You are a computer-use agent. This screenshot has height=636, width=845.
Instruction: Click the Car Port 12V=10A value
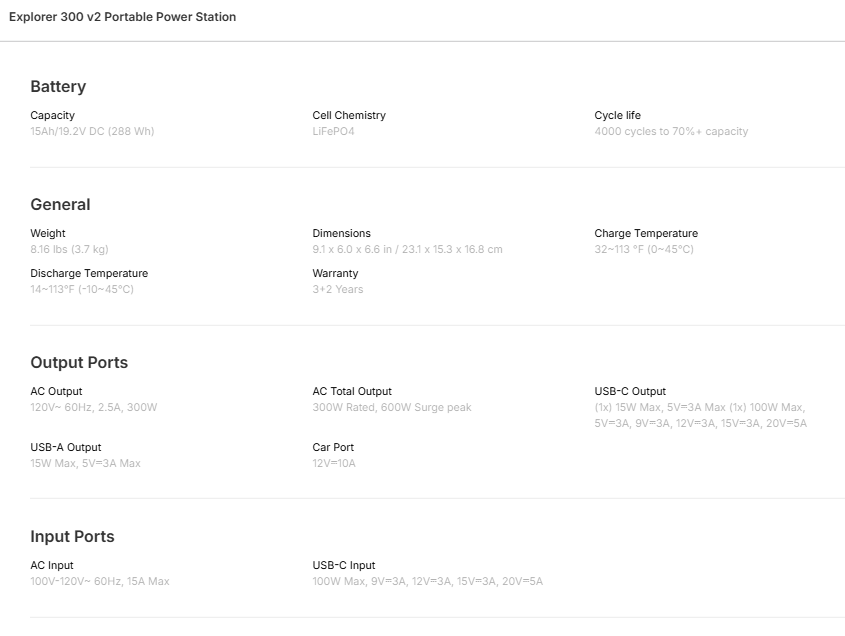click(x=333, y=463)
